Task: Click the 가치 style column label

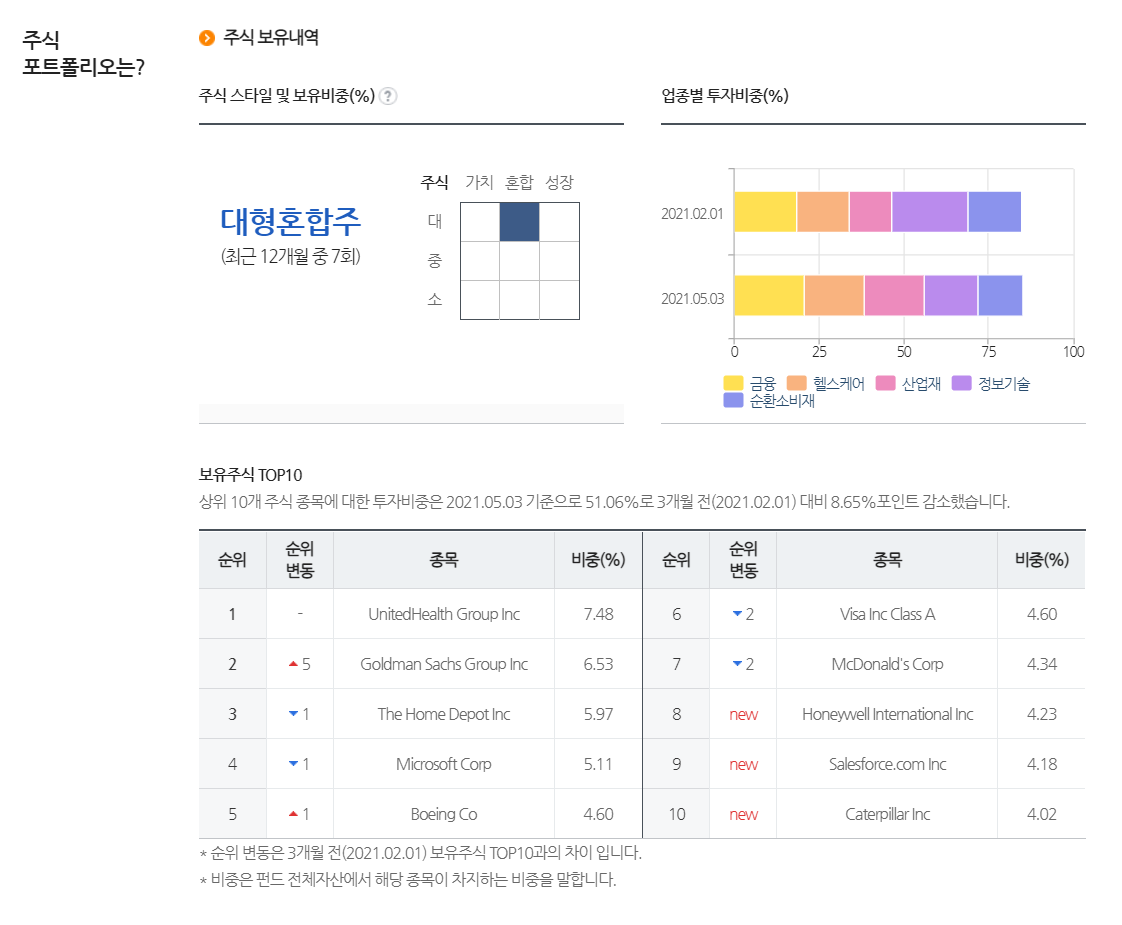Action: pos(479,182)
